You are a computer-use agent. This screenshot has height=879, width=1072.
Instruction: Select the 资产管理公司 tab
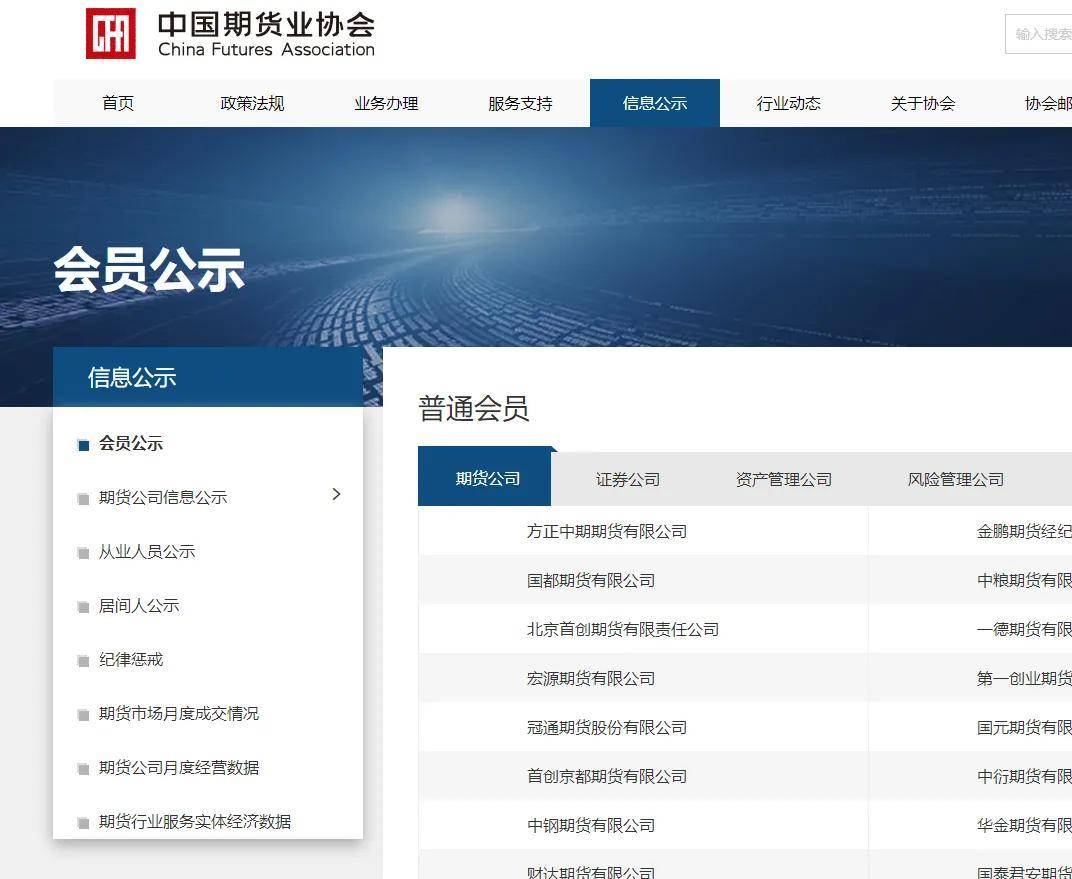coord(782,479)
